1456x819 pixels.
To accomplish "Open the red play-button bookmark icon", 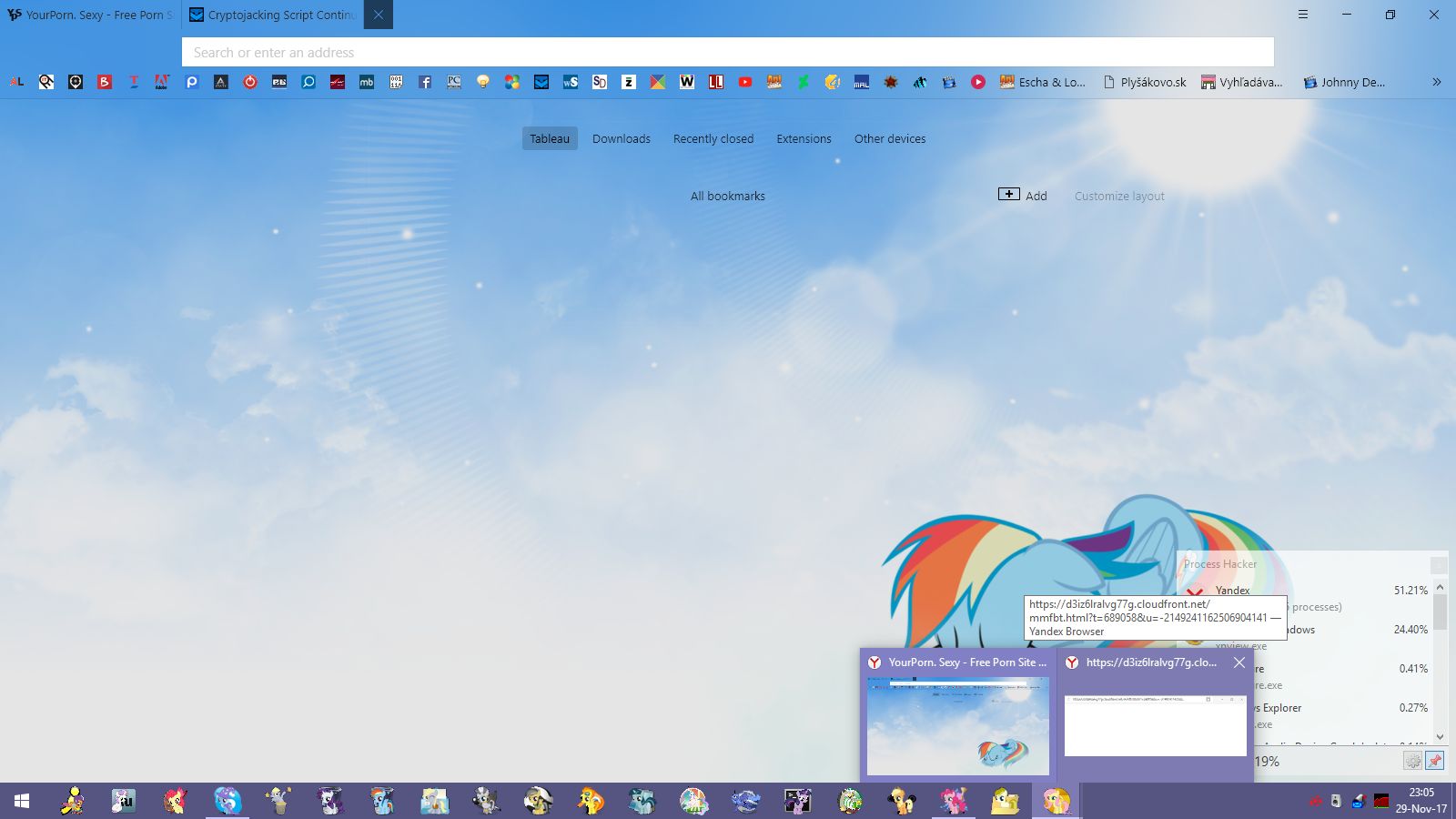I will click(978, 82).
